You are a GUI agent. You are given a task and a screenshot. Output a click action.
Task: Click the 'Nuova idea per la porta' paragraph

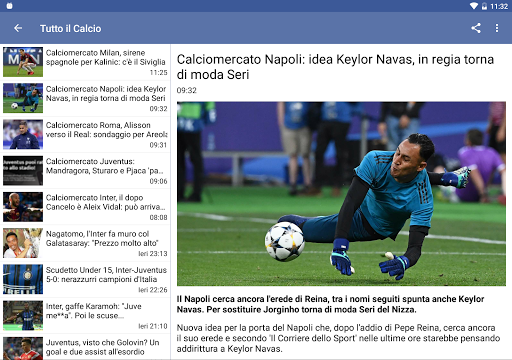coord(338,338)
